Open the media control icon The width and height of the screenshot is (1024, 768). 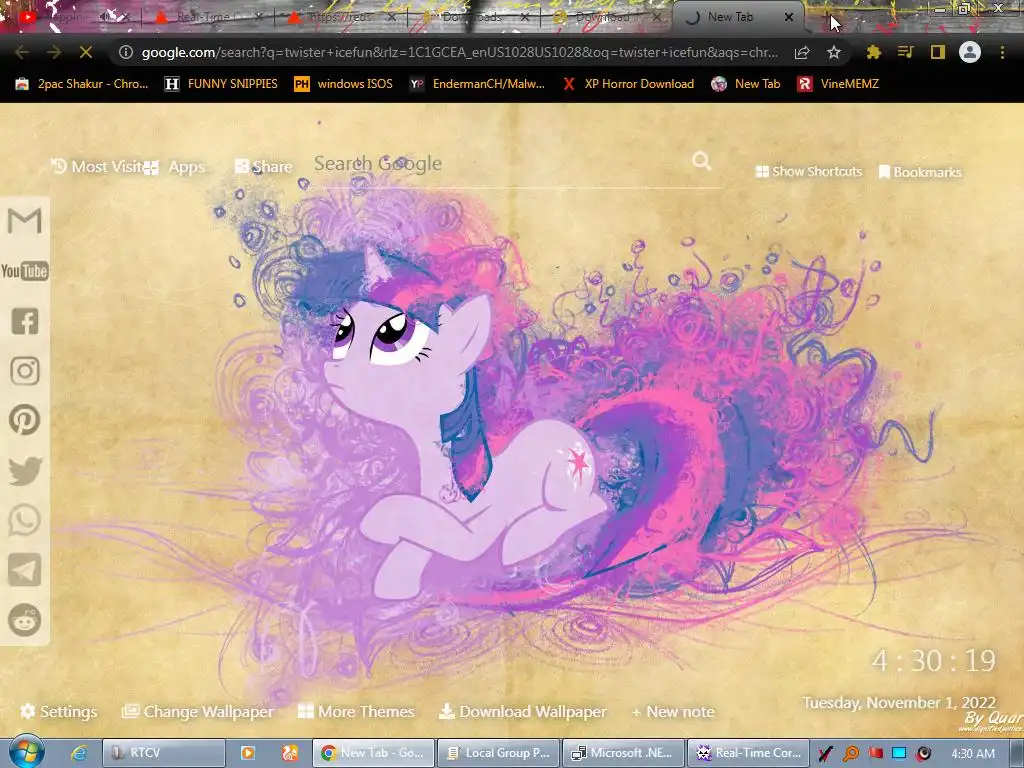[x=905, y=52]
